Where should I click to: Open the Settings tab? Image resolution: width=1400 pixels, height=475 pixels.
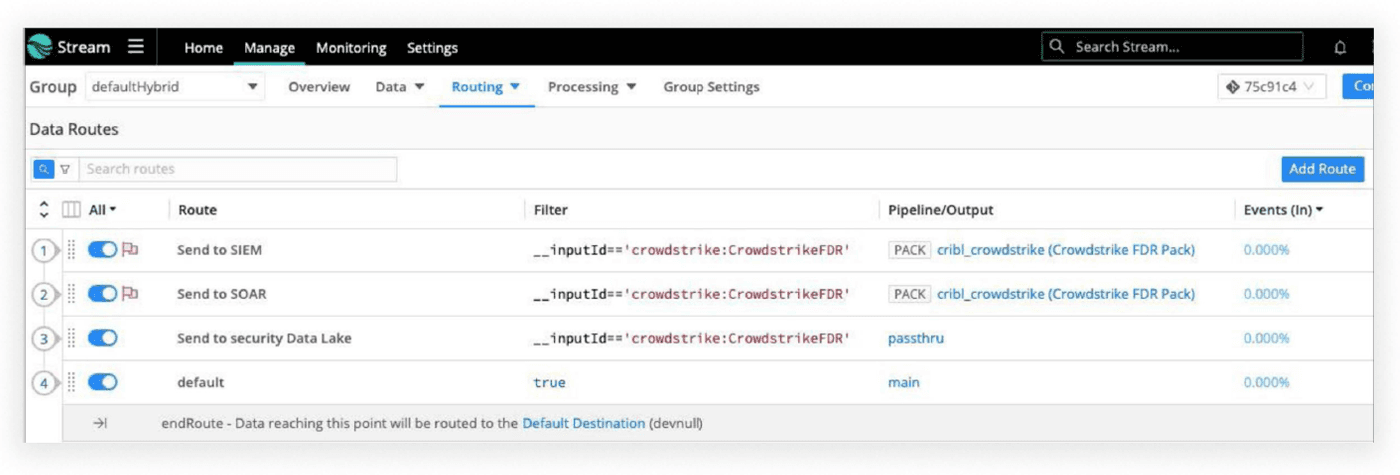click(x=432, y=47)
